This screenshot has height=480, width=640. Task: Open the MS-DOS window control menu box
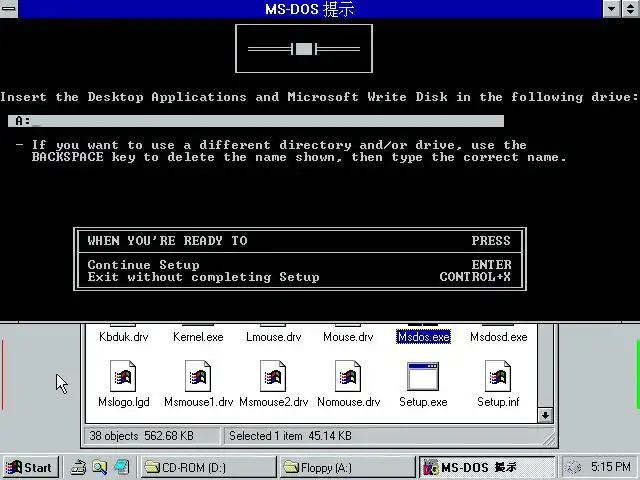pos(9,9)
